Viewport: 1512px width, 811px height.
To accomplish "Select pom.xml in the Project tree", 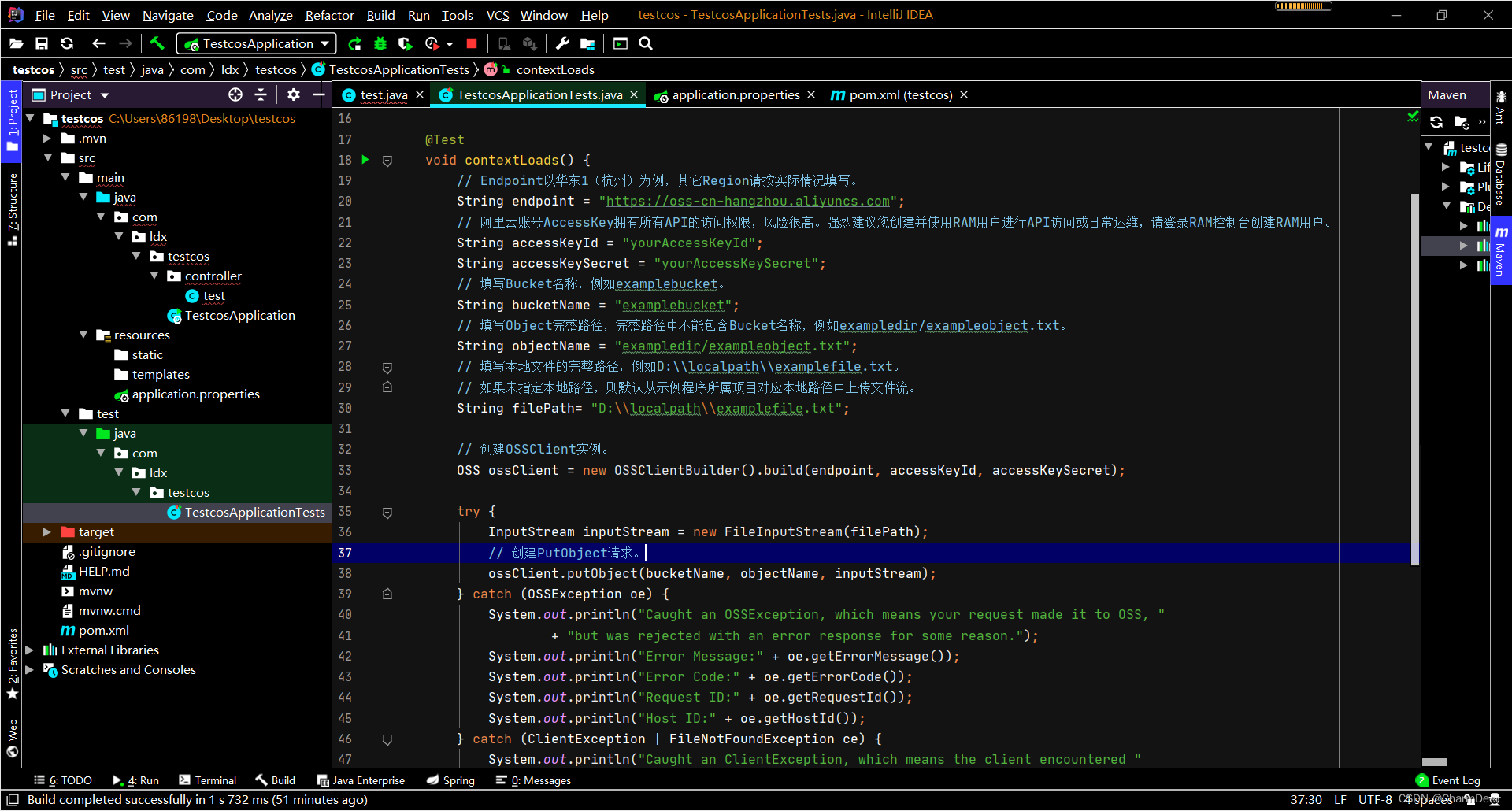I will point(103,631).
